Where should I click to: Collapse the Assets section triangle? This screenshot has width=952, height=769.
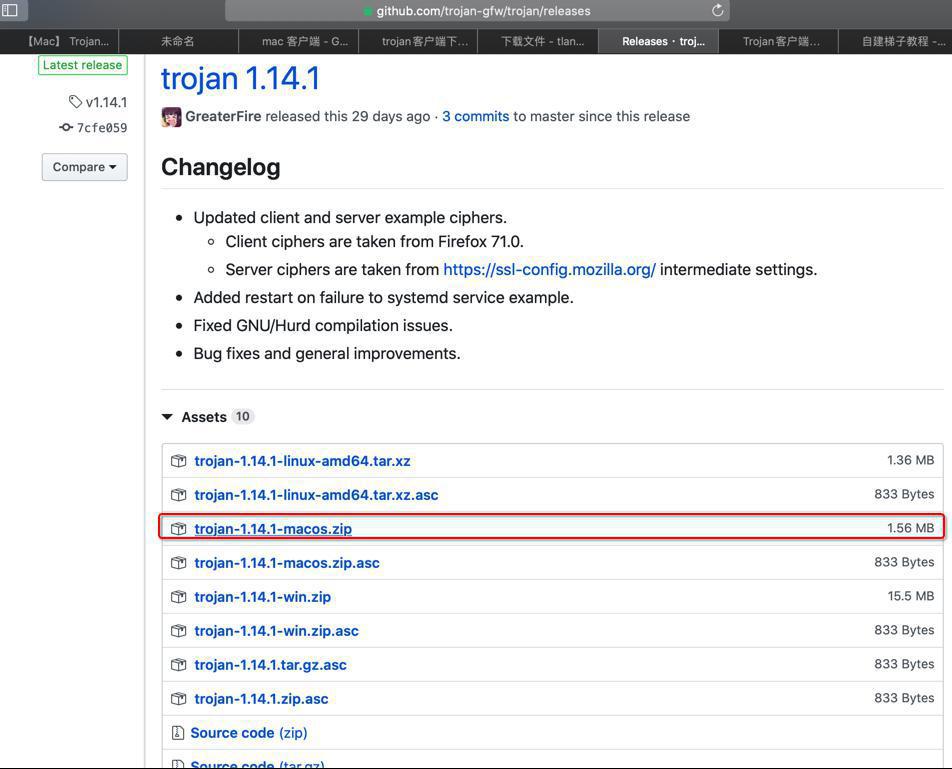point(167,417)
